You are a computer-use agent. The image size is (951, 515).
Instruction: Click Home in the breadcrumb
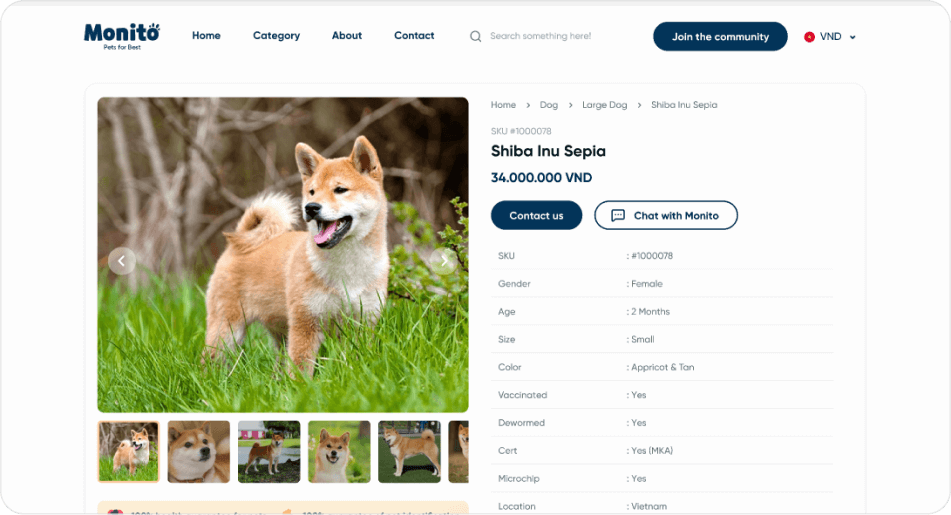point(503,105)
